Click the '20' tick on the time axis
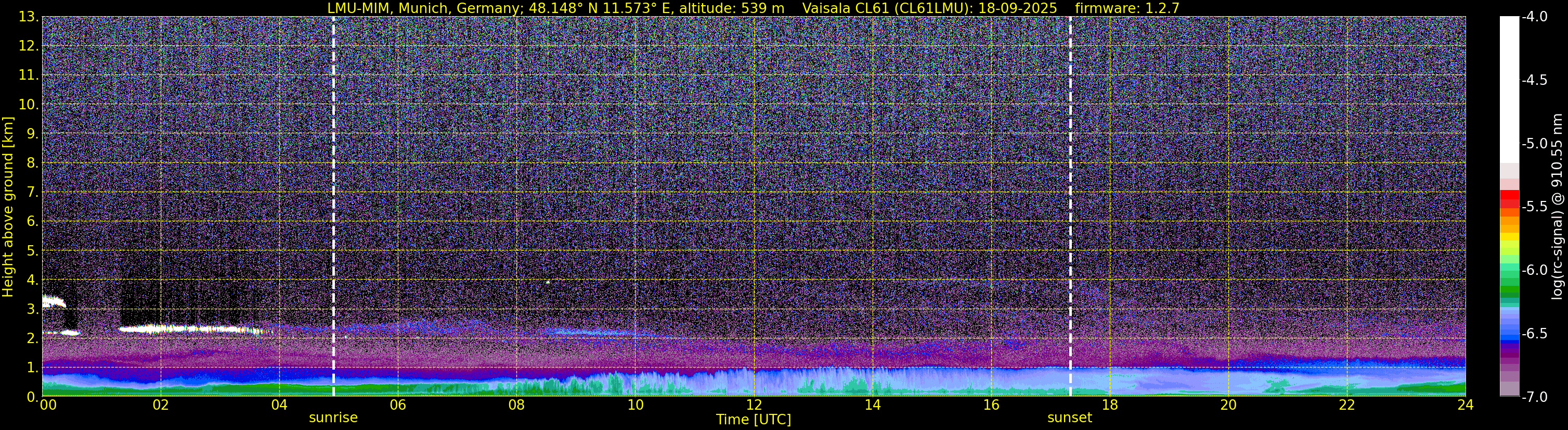1568x430 pixels. [x=1229, y=405]
